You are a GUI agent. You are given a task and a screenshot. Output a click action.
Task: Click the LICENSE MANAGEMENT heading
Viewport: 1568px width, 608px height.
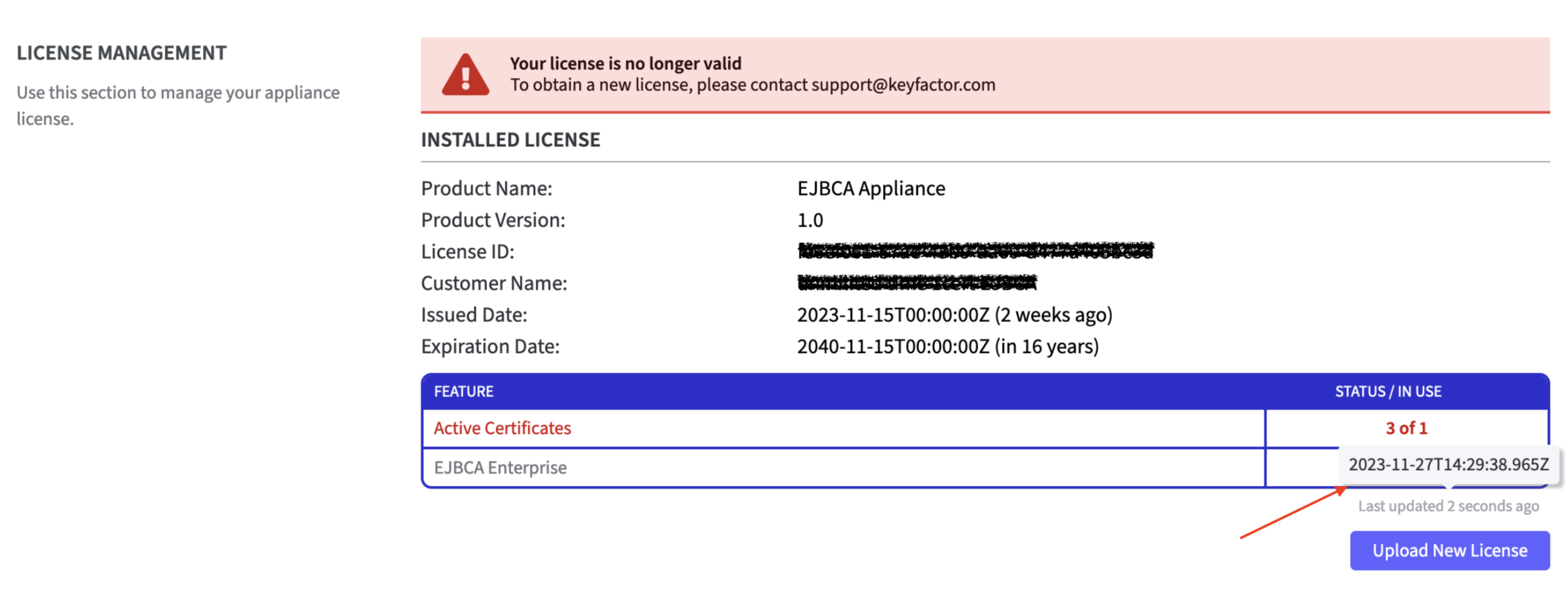point(121,53)
